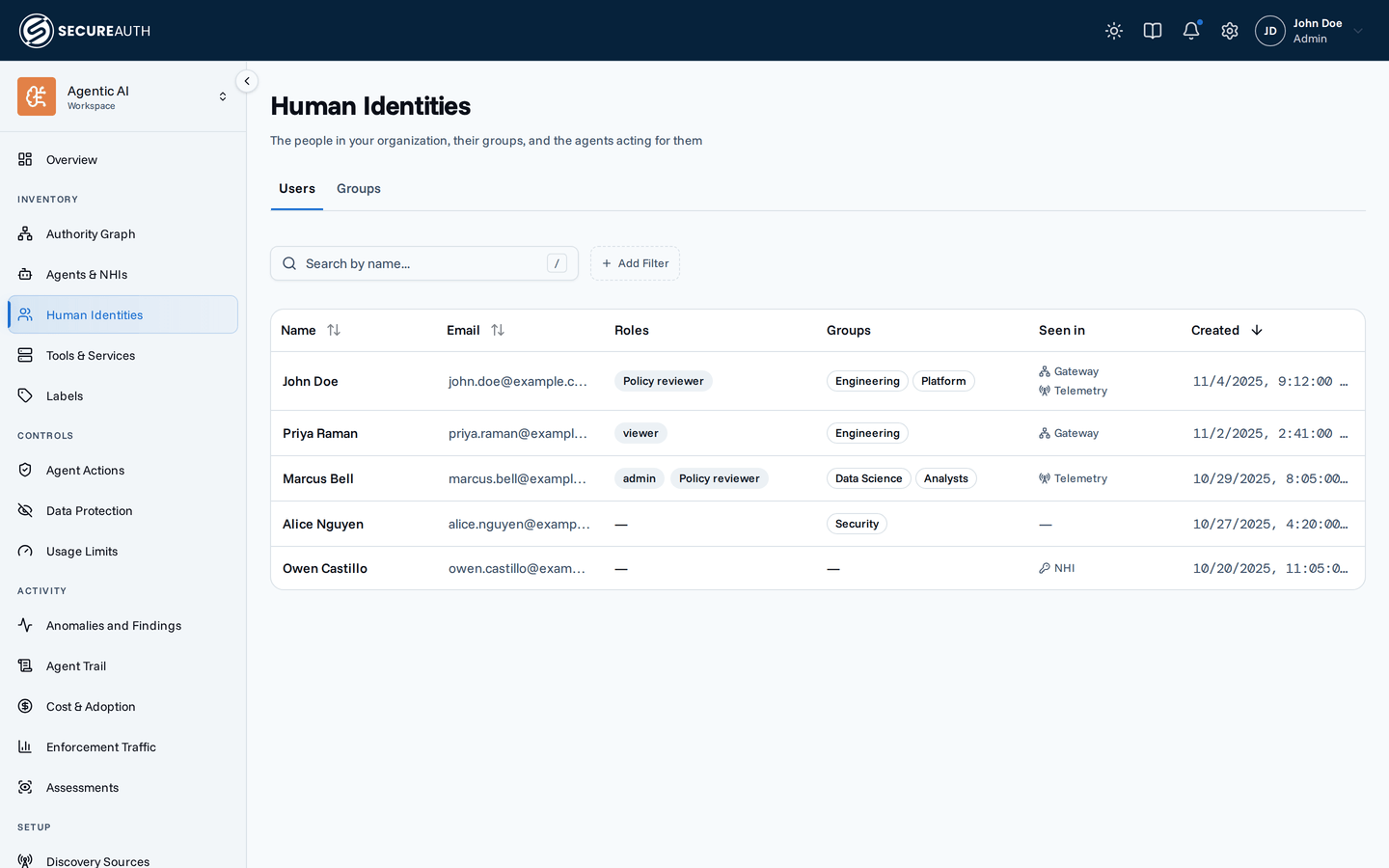Click the Add Filter button
This screenshot has width=1389, height=868.
[x=635, y=263]
